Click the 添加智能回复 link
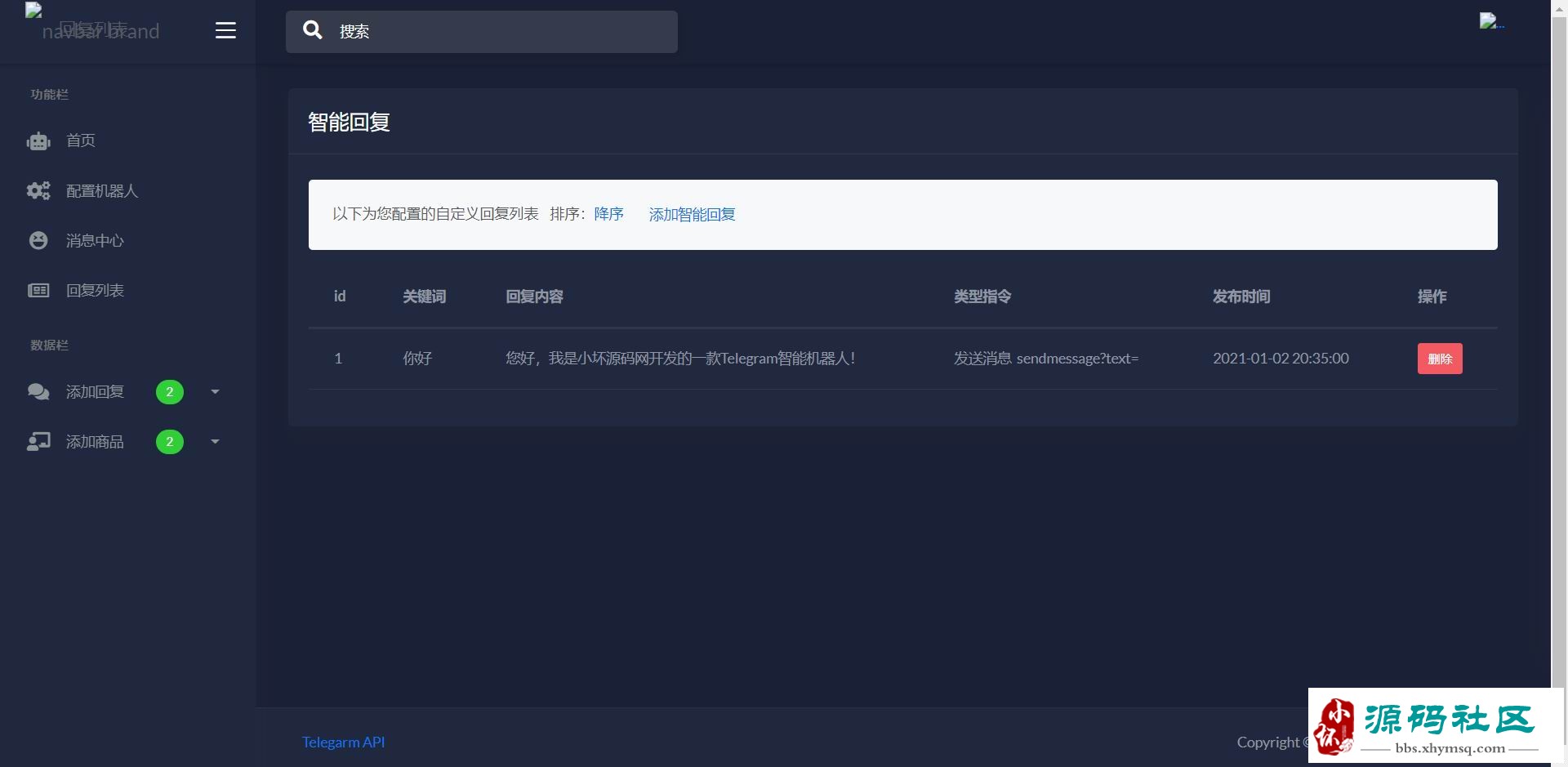This screenshot has width=1568, height=767. (692, 214)
